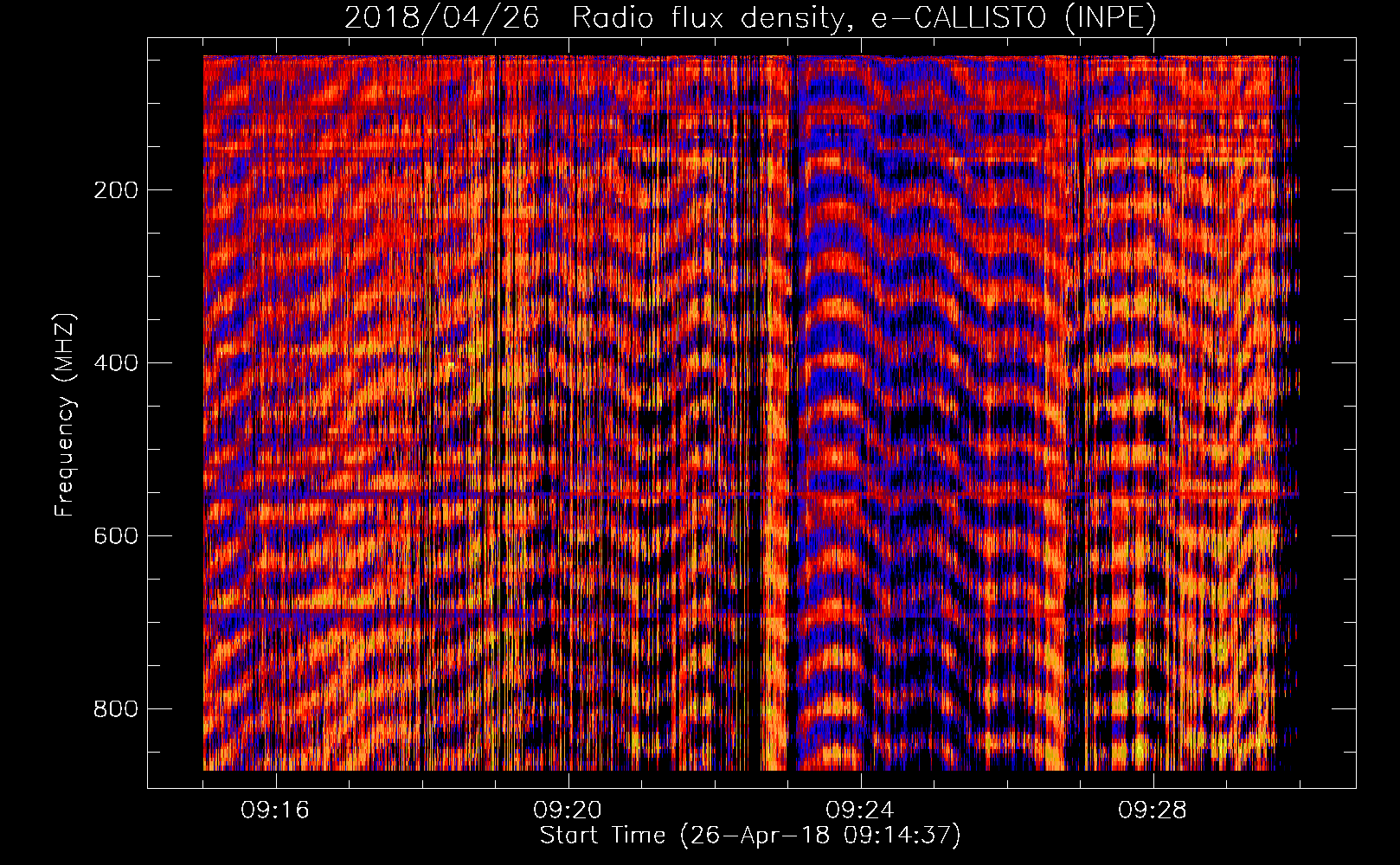The height and width of the screenshot is (865, 1400).
Task: Click the 09:16 time tick label
Action: [x=275, y=811]
